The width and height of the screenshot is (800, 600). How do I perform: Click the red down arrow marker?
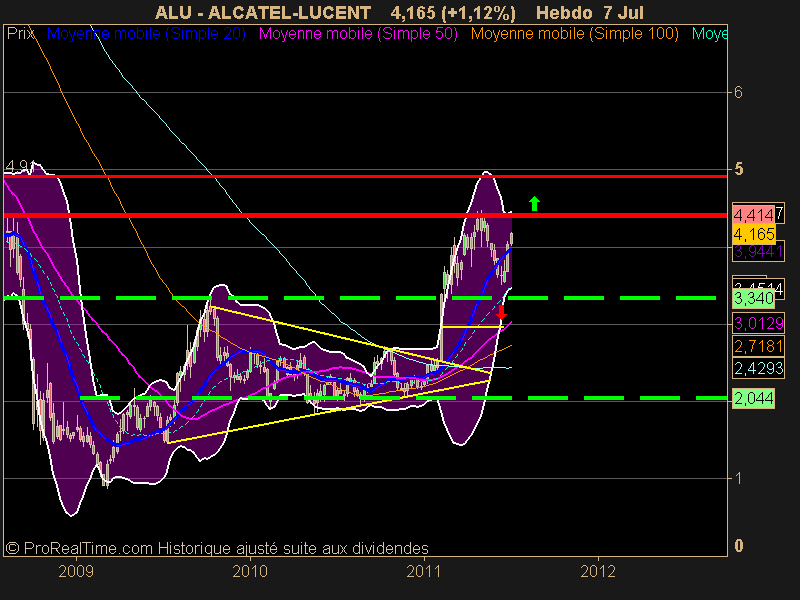(x=501, y=312)
